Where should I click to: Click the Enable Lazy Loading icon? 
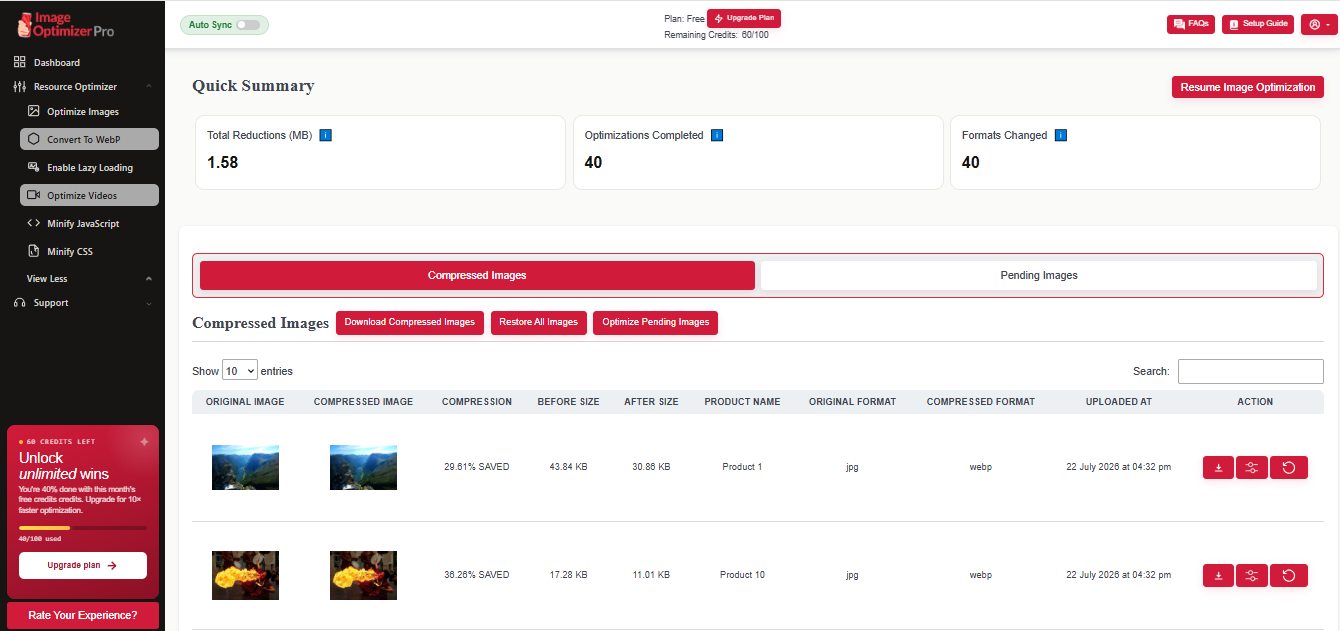coord(33,167)
